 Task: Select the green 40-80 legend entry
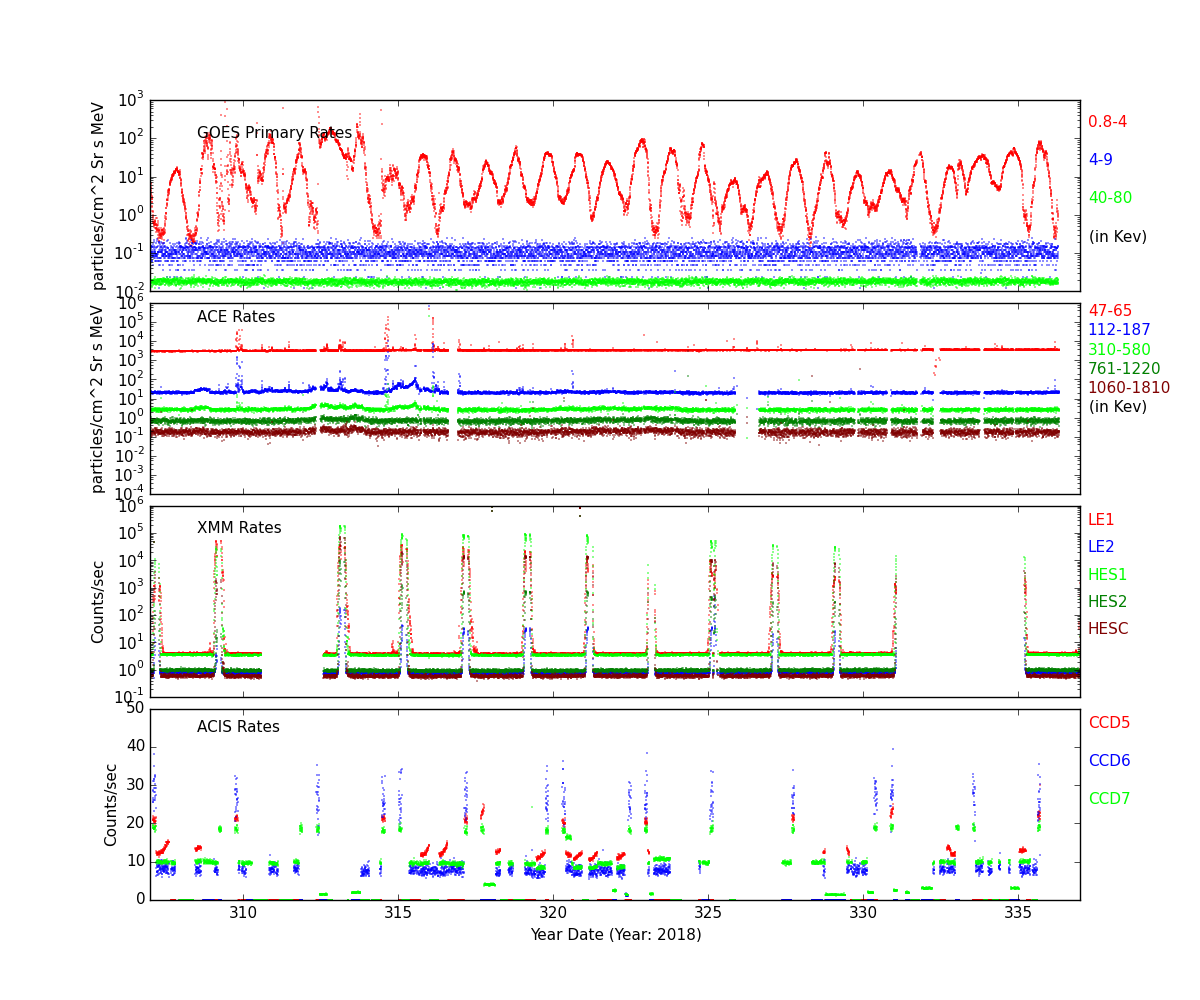[1110, 198]
